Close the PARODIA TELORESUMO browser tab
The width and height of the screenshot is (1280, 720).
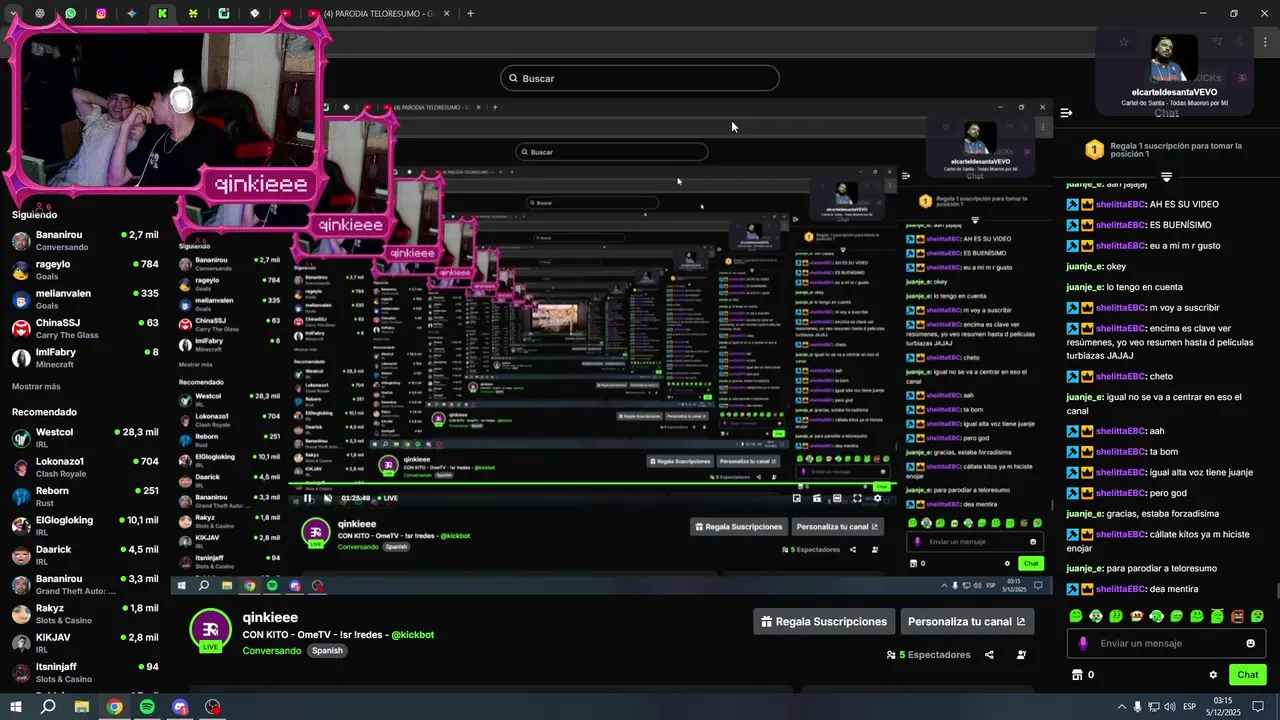[x=447, y=14]
